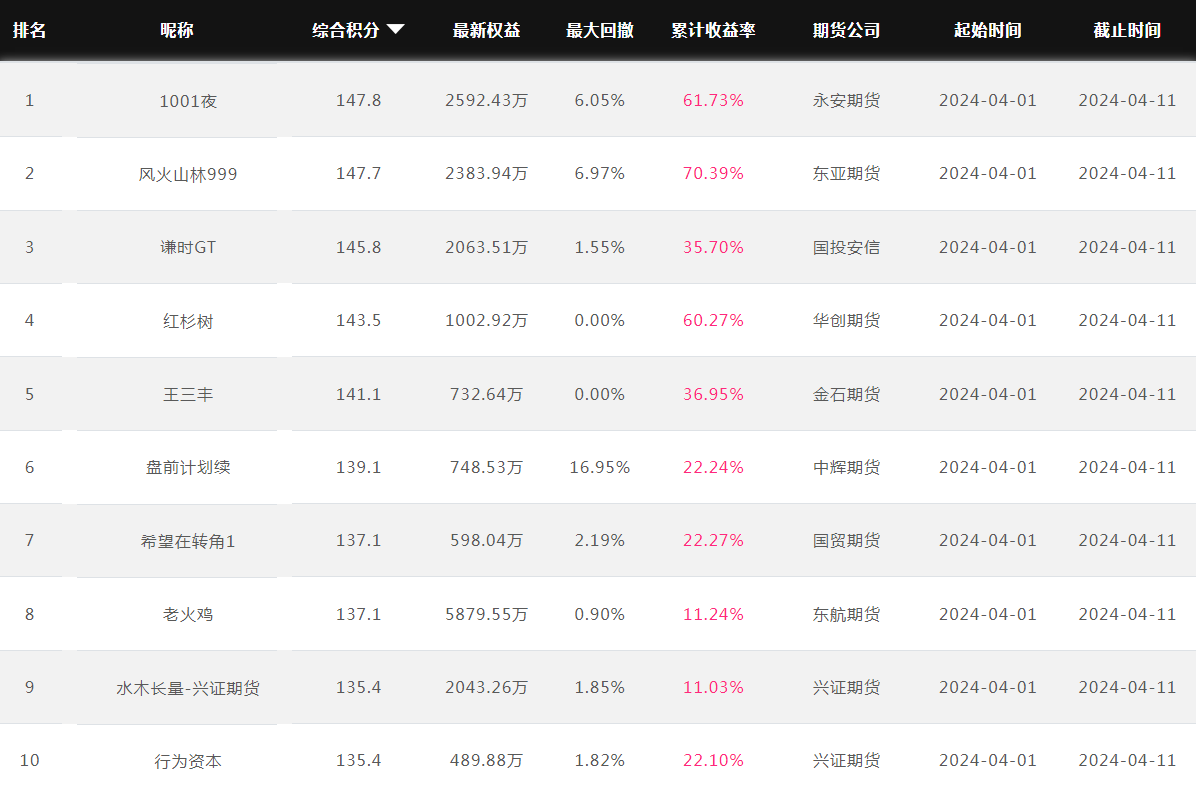Screen dimensions: 1196x794
Task: Click rank number 10
Action: [x=30, y=760]
